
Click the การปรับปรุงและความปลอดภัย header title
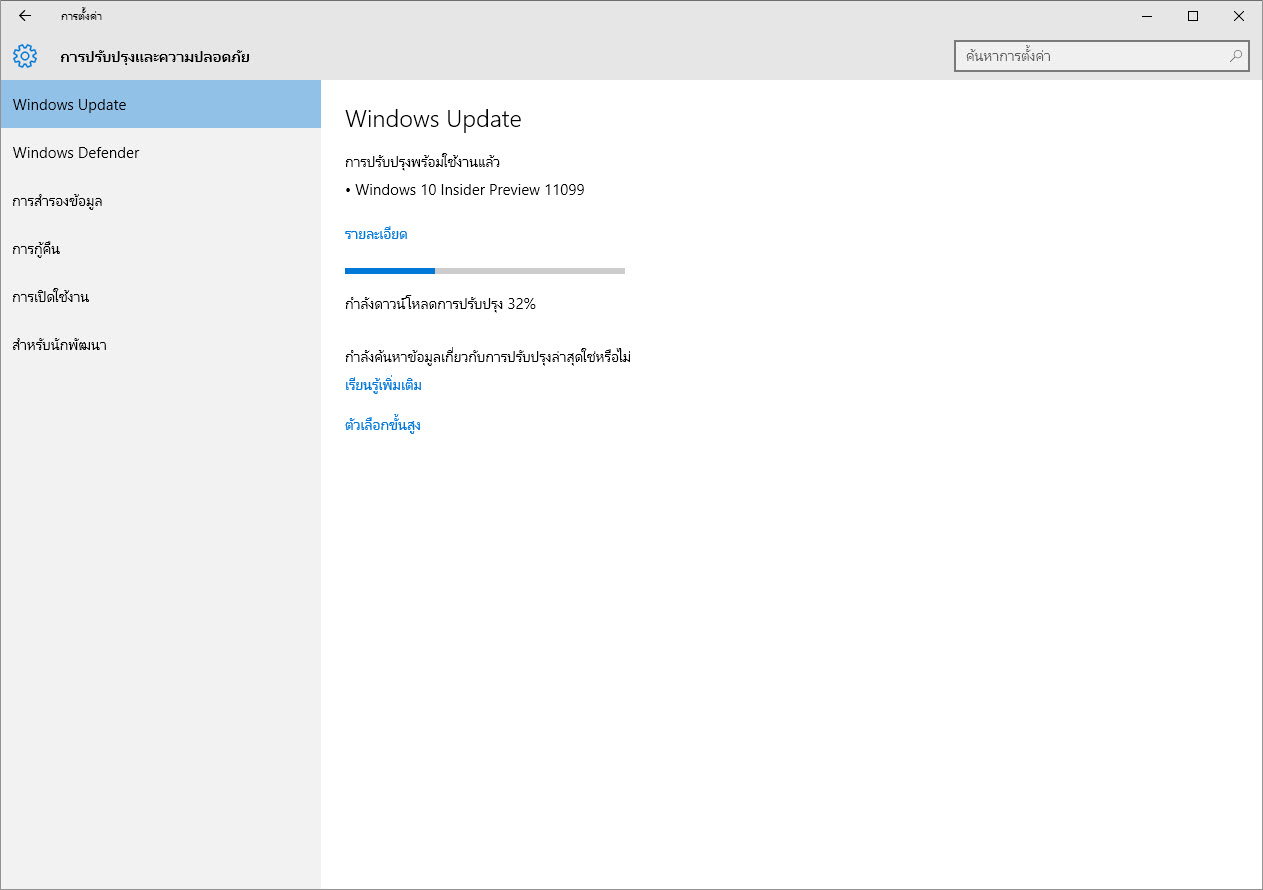click(x=155, y=57)
